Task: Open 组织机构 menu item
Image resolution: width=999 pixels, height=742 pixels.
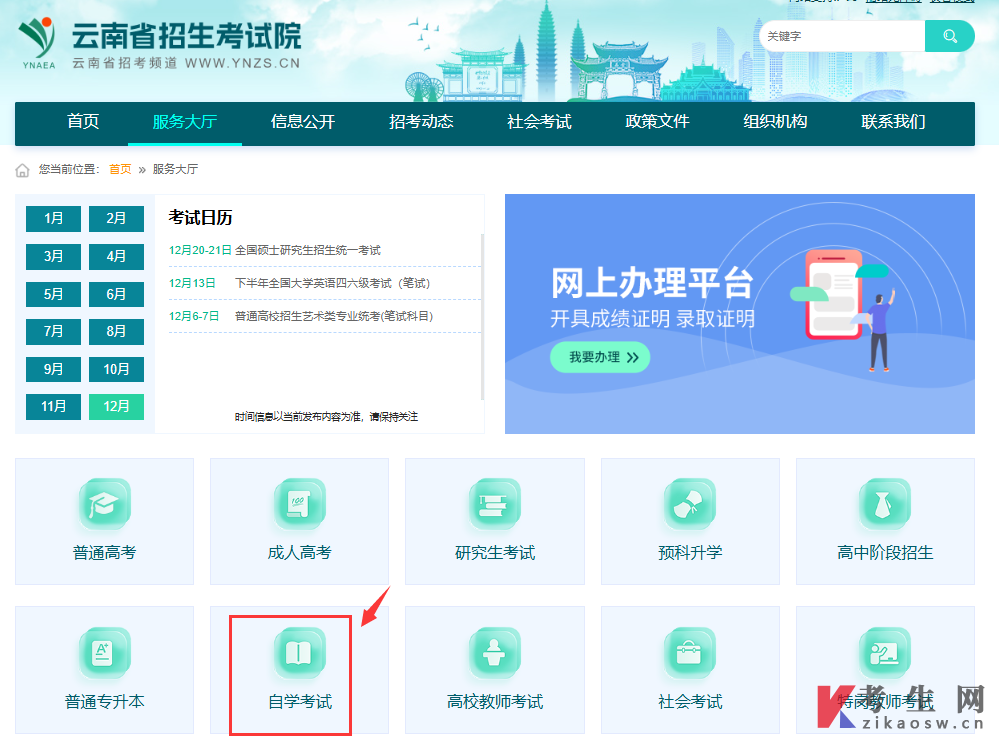Action: 775,122
